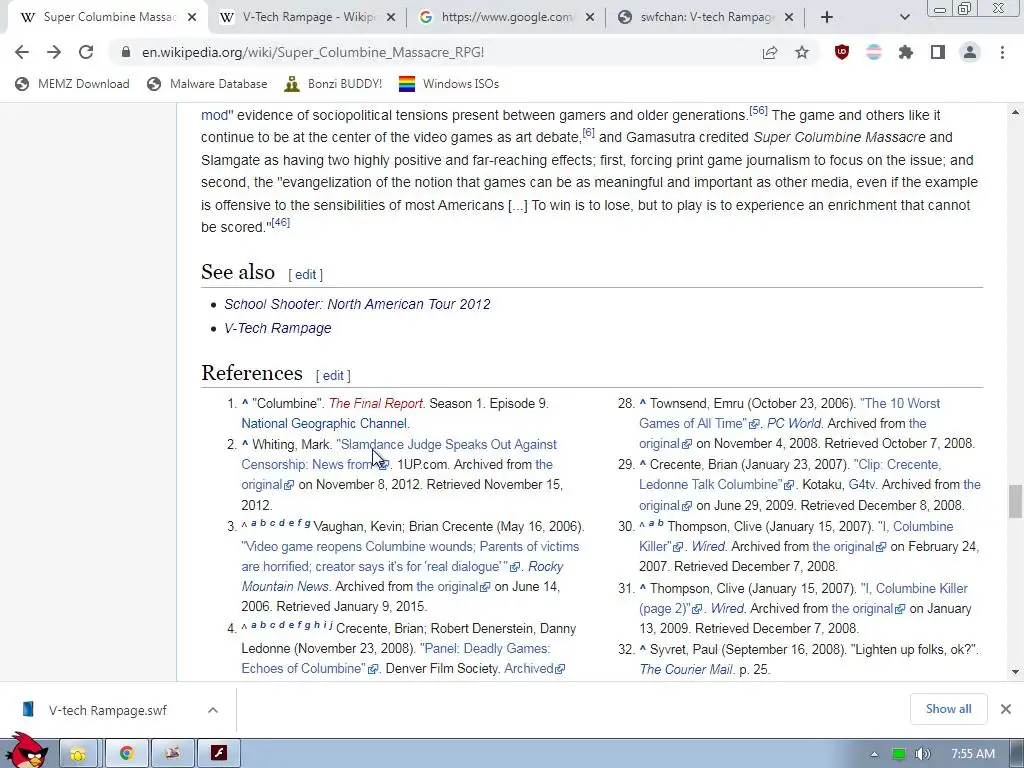Go forward to the next page
This screenshot has height=768, width=1024.
point(54,52)
